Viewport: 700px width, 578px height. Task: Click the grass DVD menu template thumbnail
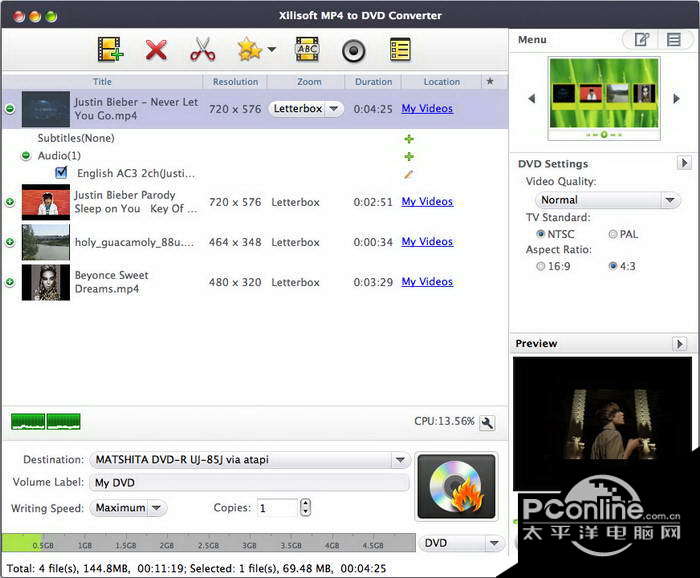[x=604, y=98]
